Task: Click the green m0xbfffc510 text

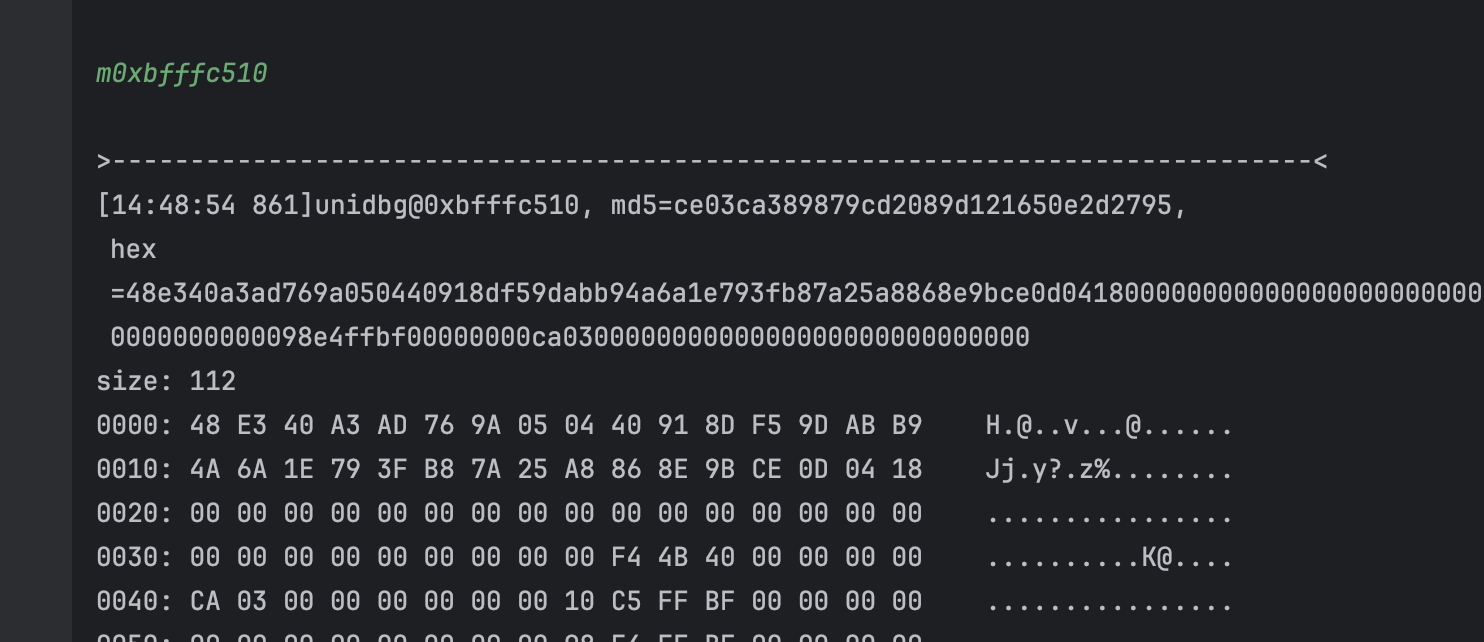Action: coord(181,74)
